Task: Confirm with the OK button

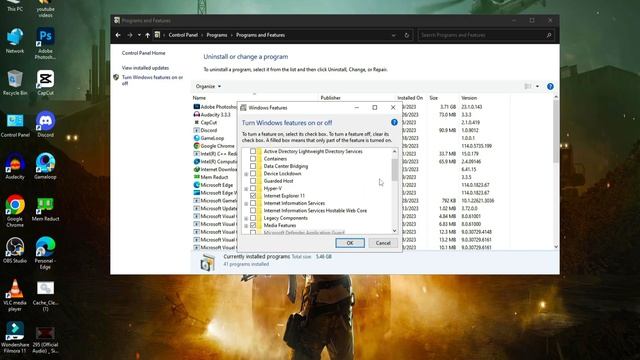Action: coord(350,243)
